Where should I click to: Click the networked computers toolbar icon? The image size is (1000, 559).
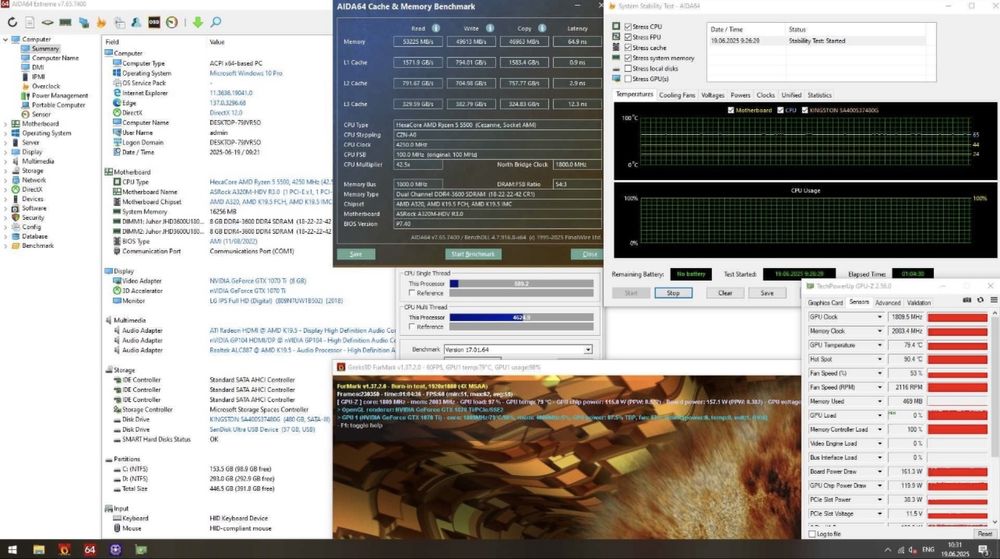[x=84, y=22]
